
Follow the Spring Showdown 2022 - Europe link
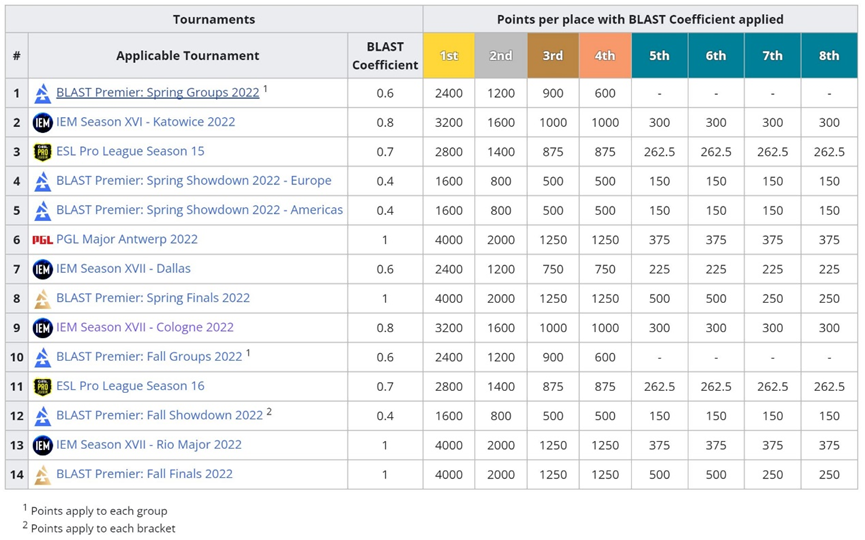pyautogui.click(x=194, y=180)
